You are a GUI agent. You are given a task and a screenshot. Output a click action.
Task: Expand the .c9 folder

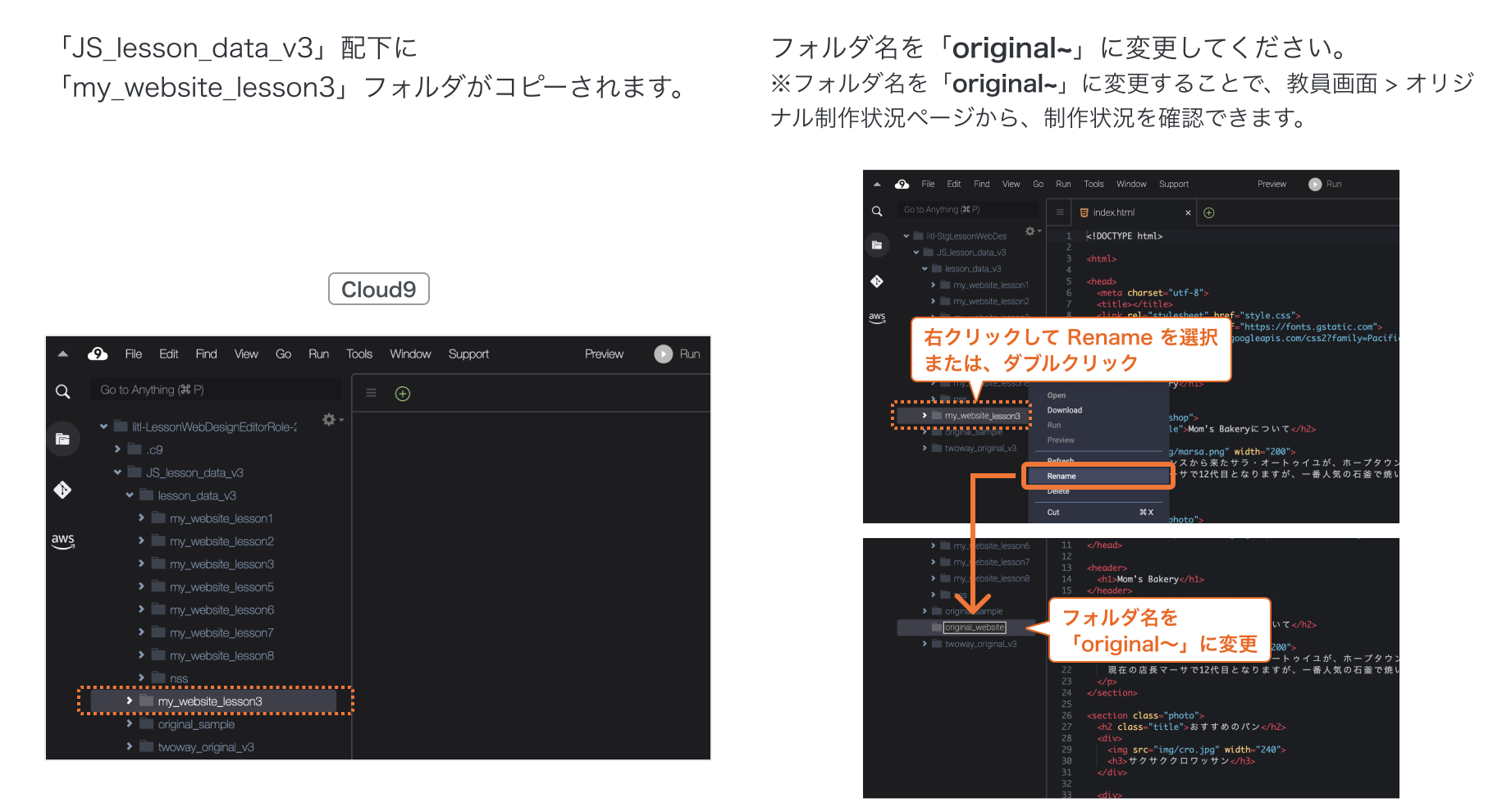click(x=117, y=449)
